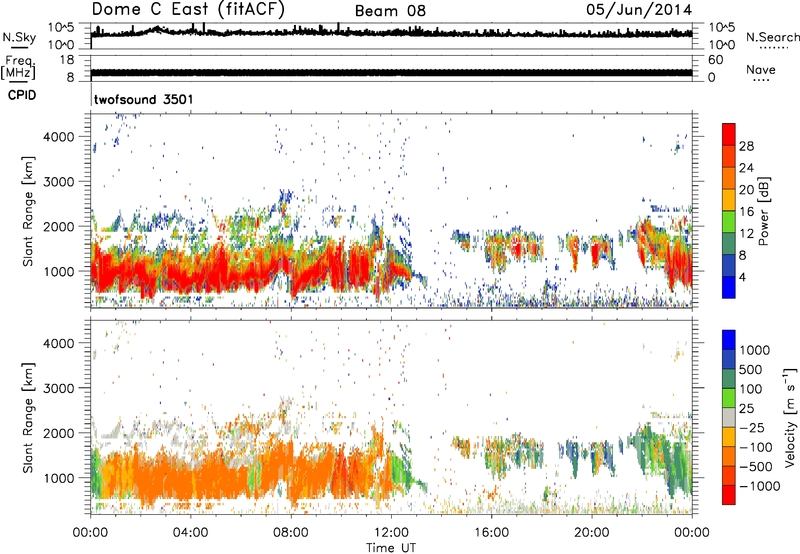Viewport: 800px width, 554px height.
Task: Click the "4" label on the power color bar
Action: [x=742, y=278]
